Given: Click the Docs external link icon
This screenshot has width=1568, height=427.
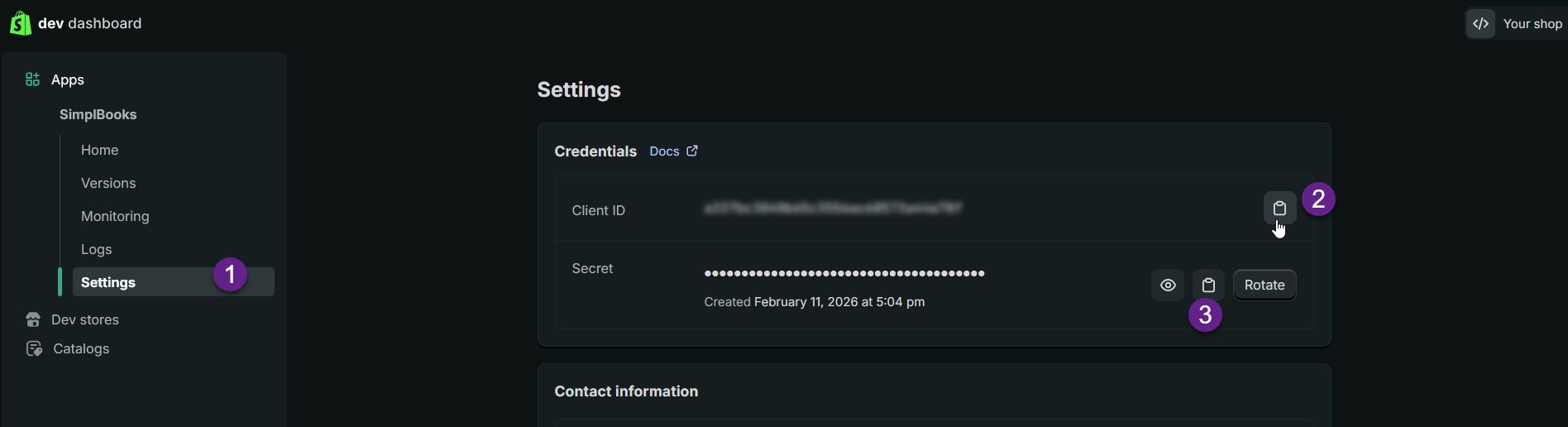Looking at the screenshot, I should pyautogui.click(x=692, y=151).
